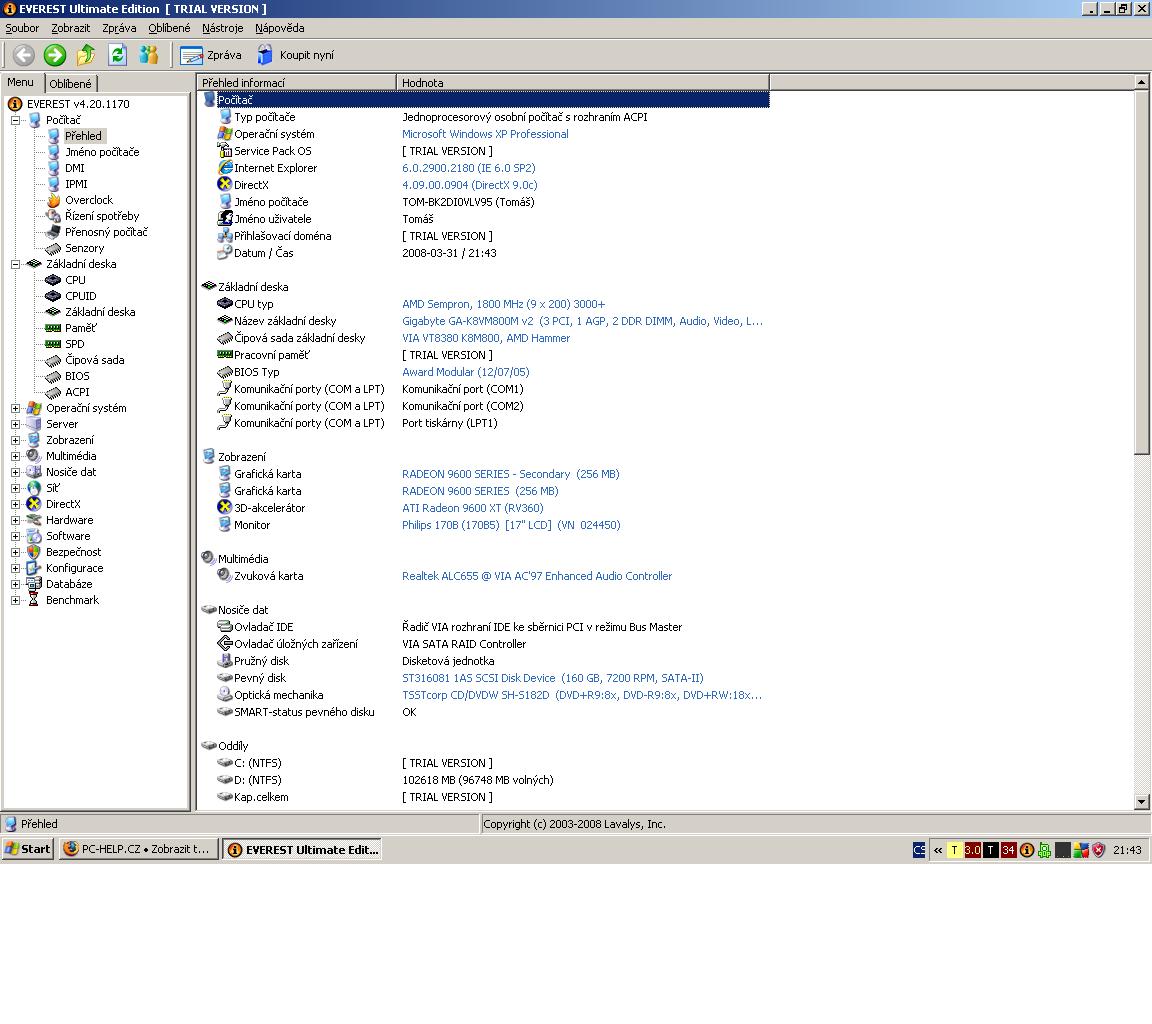Screen dimensions: 1152x1024
Task: Open the Nástroje menu
Action: 223,28
